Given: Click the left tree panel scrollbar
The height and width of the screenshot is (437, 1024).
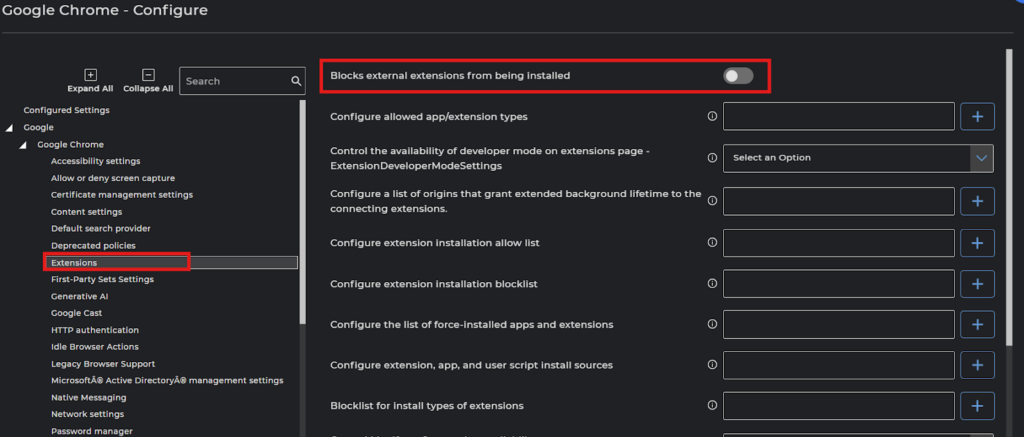Looking at the screenshot, I should 303,210.
